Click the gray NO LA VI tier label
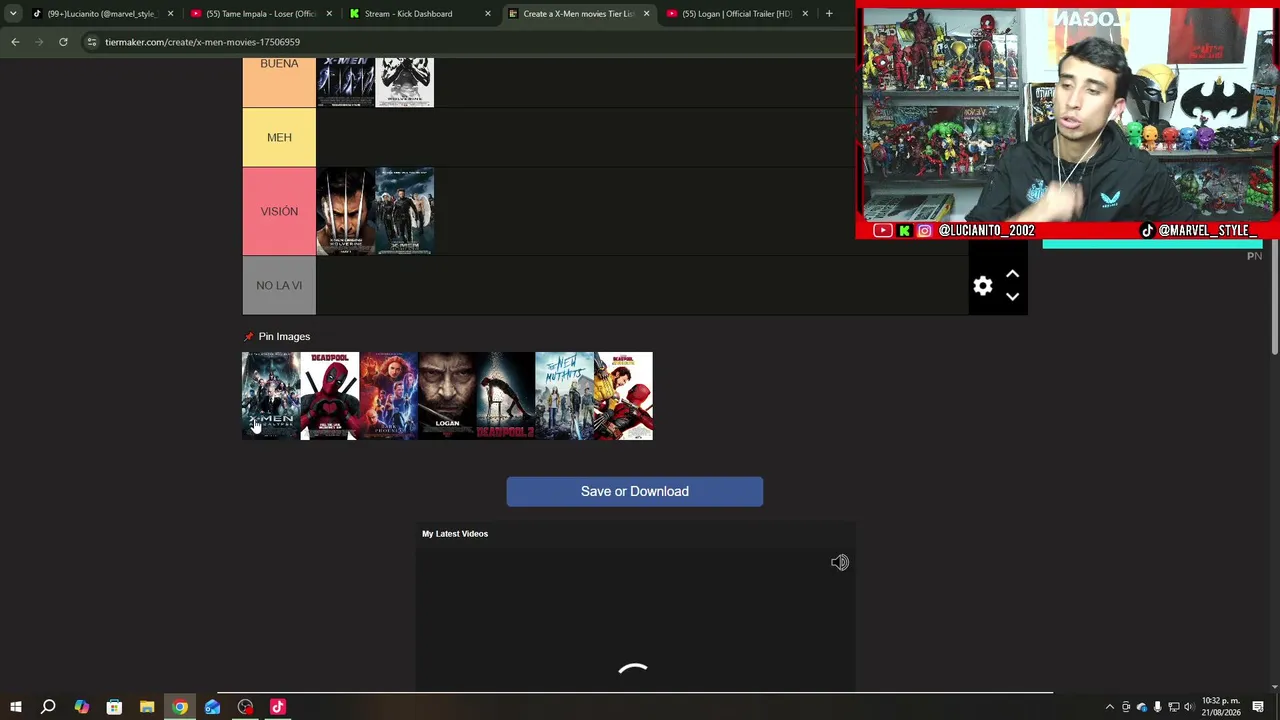 pos(279,286)
